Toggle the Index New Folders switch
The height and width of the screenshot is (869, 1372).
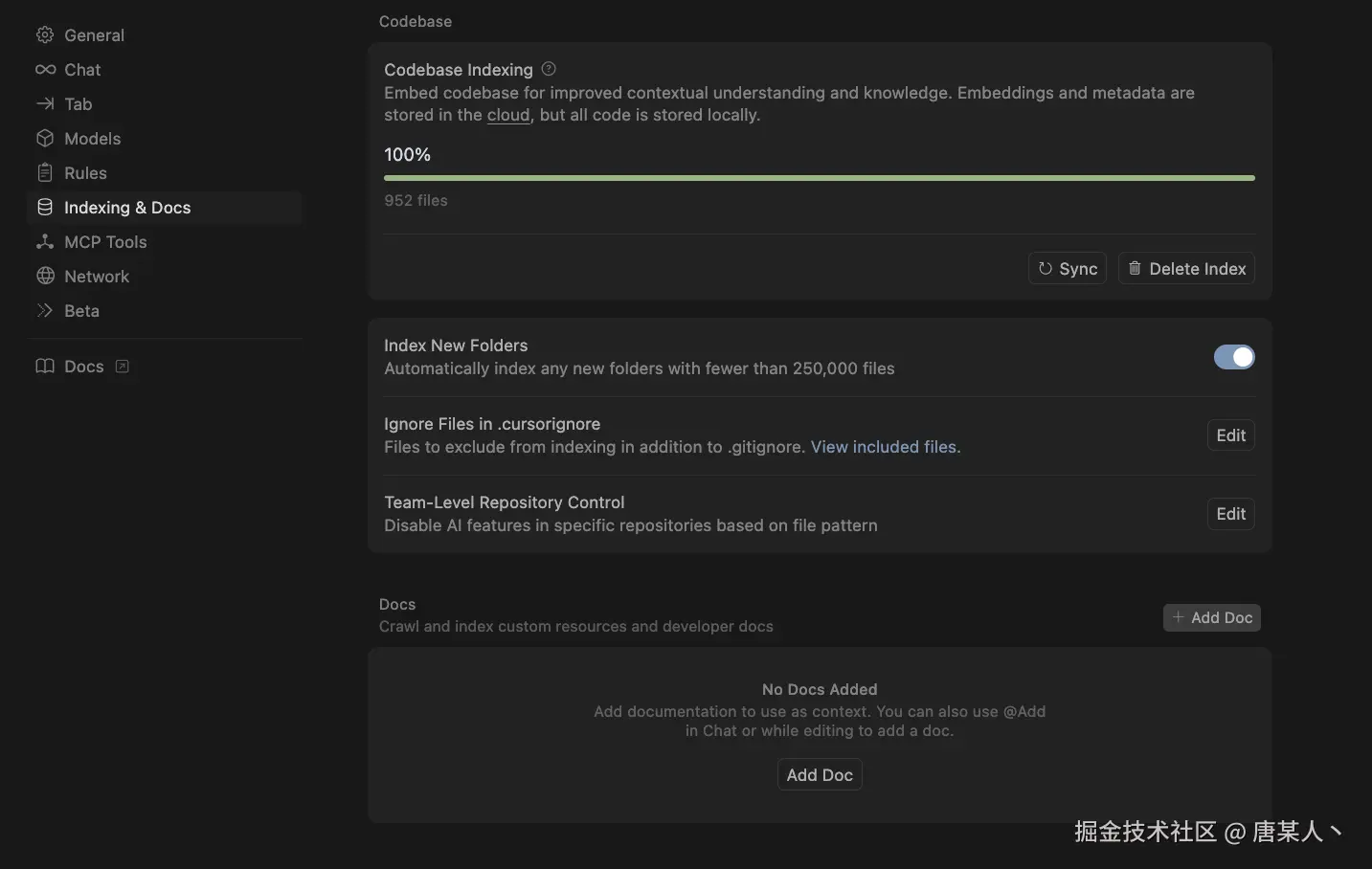(1234, 357)
